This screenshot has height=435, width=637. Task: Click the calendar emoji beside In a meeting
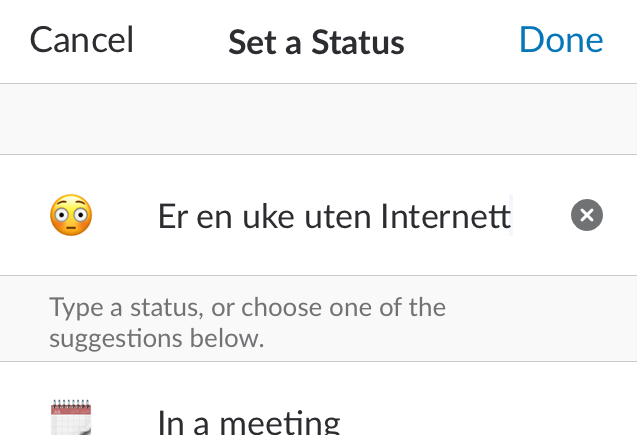(x=71, y=417)
